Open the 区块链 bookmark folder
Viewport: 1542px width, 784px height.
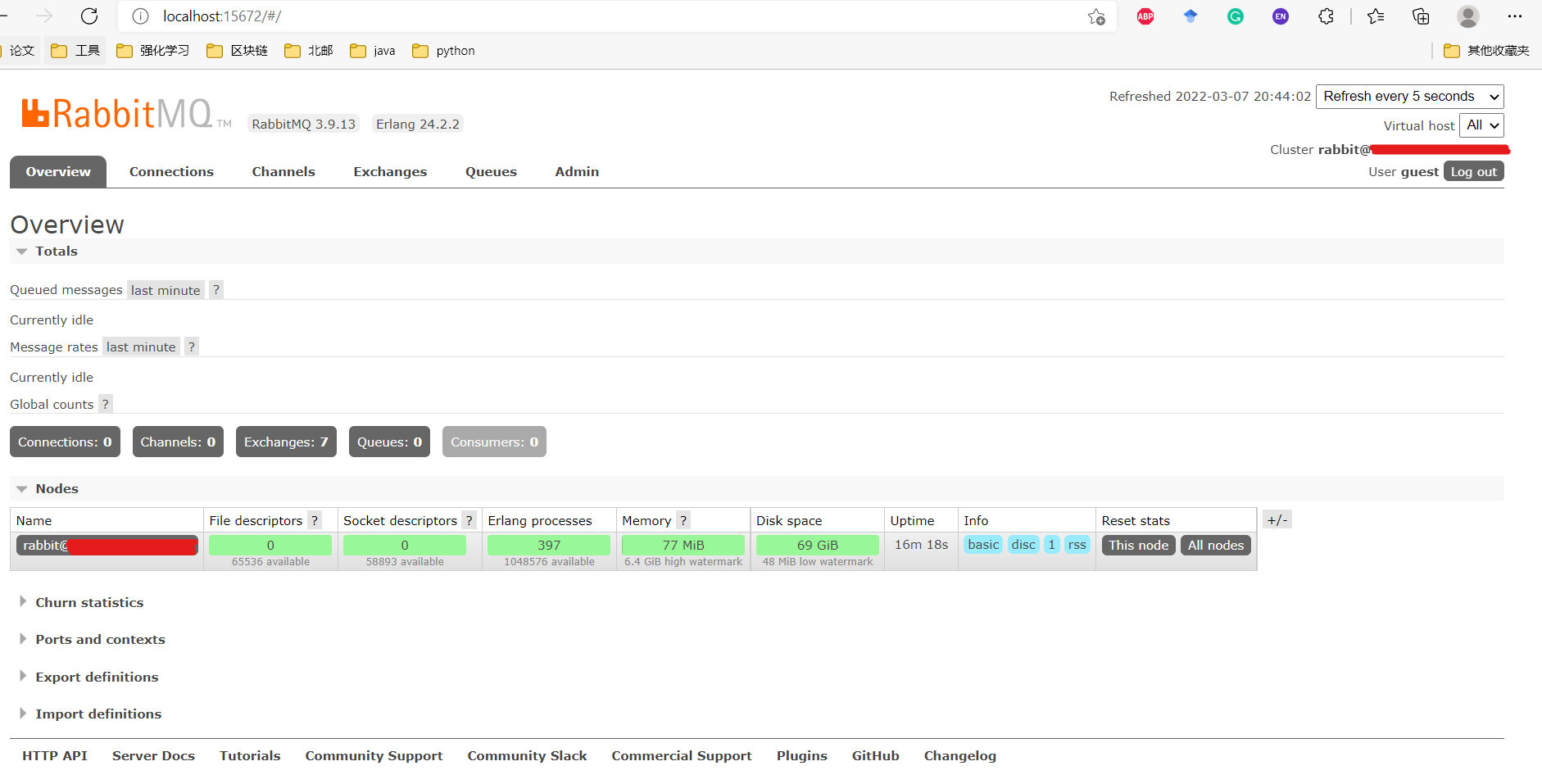(237, 51)
